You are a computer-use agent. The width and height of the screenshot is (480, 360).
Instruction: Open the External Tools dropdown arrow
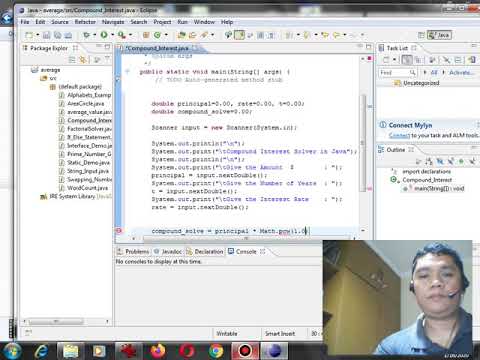click(130, 35)
